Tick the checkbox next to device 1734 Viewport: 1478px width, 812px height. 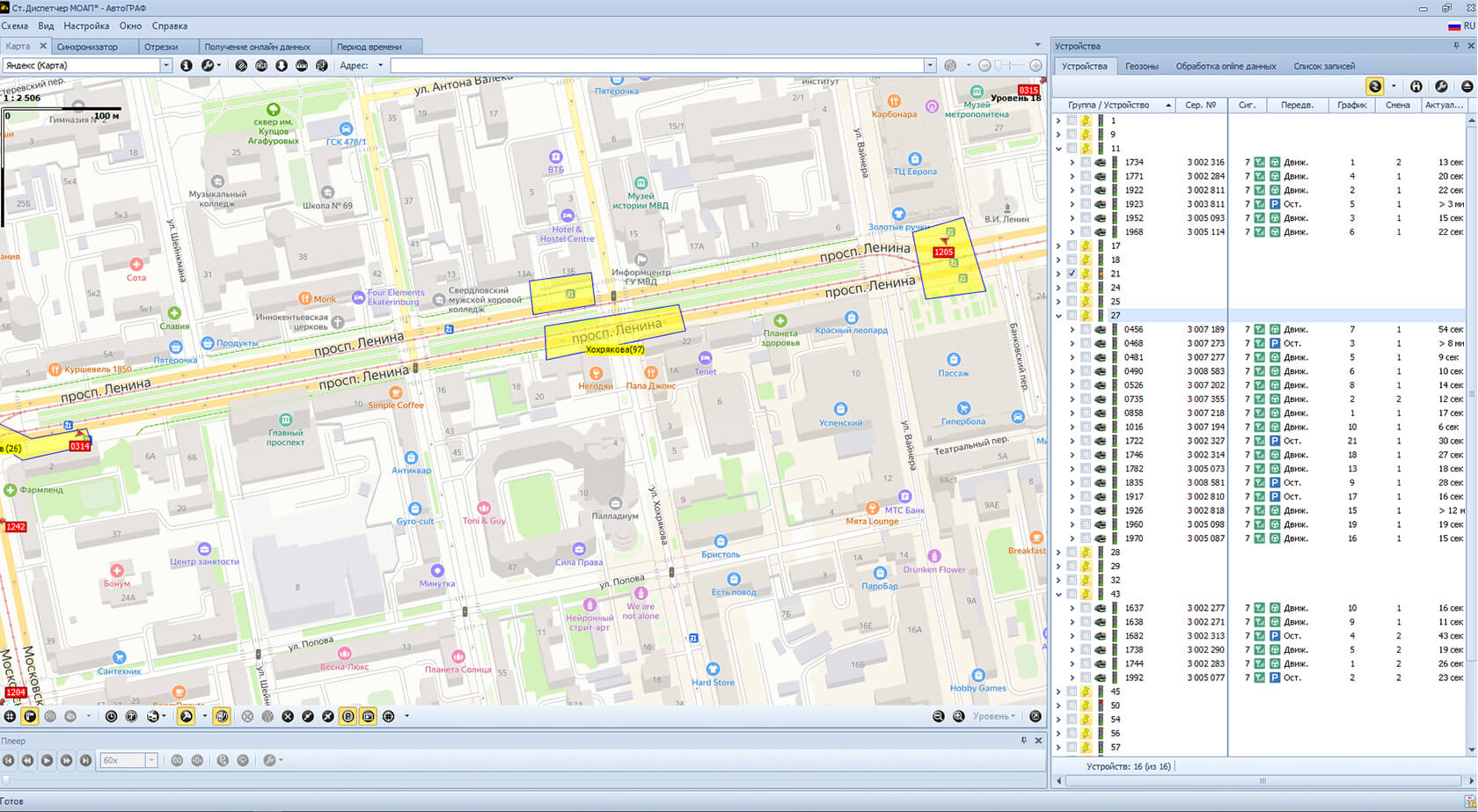click(1086, 163)
